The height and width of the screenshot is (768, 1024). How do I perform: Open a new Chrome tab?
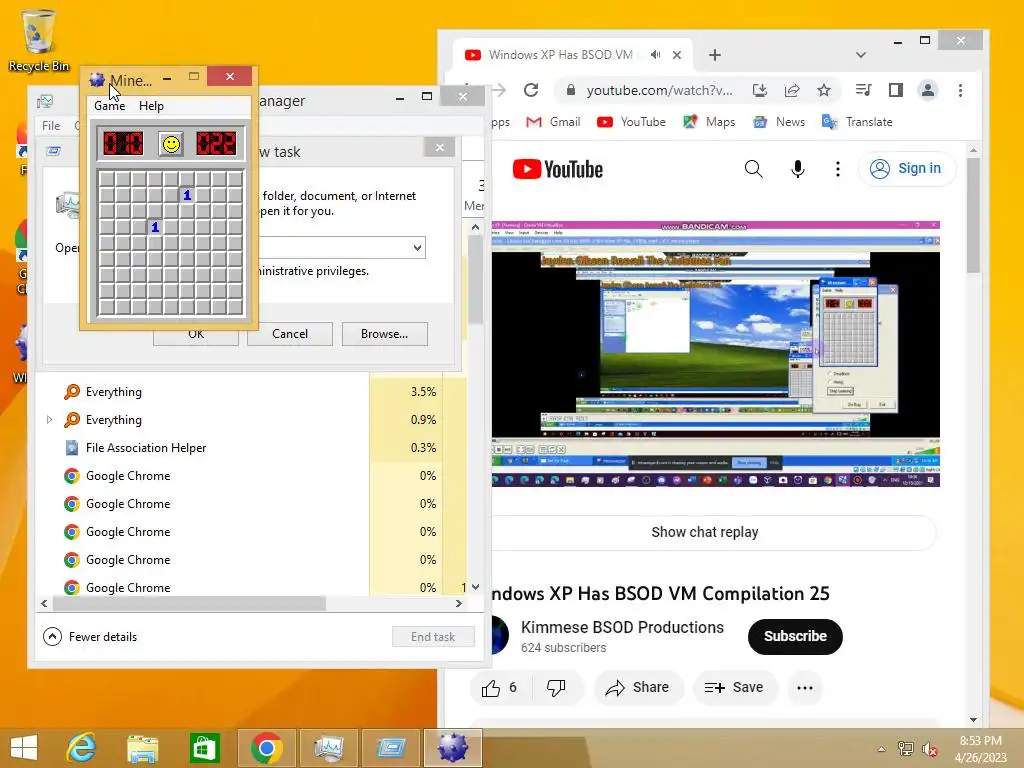tap(714, 55)
